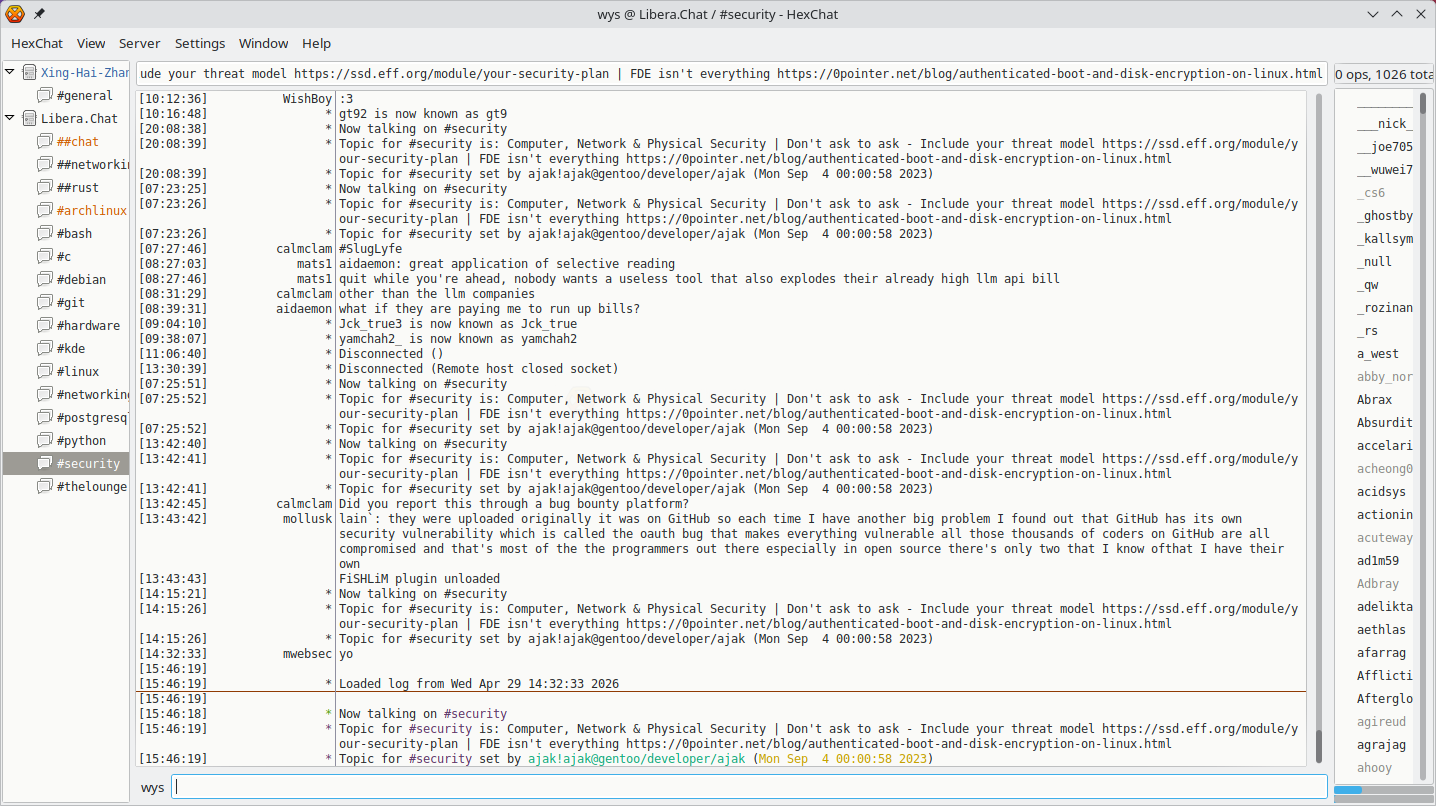This screenshot has height=806, width=1436.
Task: Choose the channel icon beside #archlinux
Action: click(45, 211)
